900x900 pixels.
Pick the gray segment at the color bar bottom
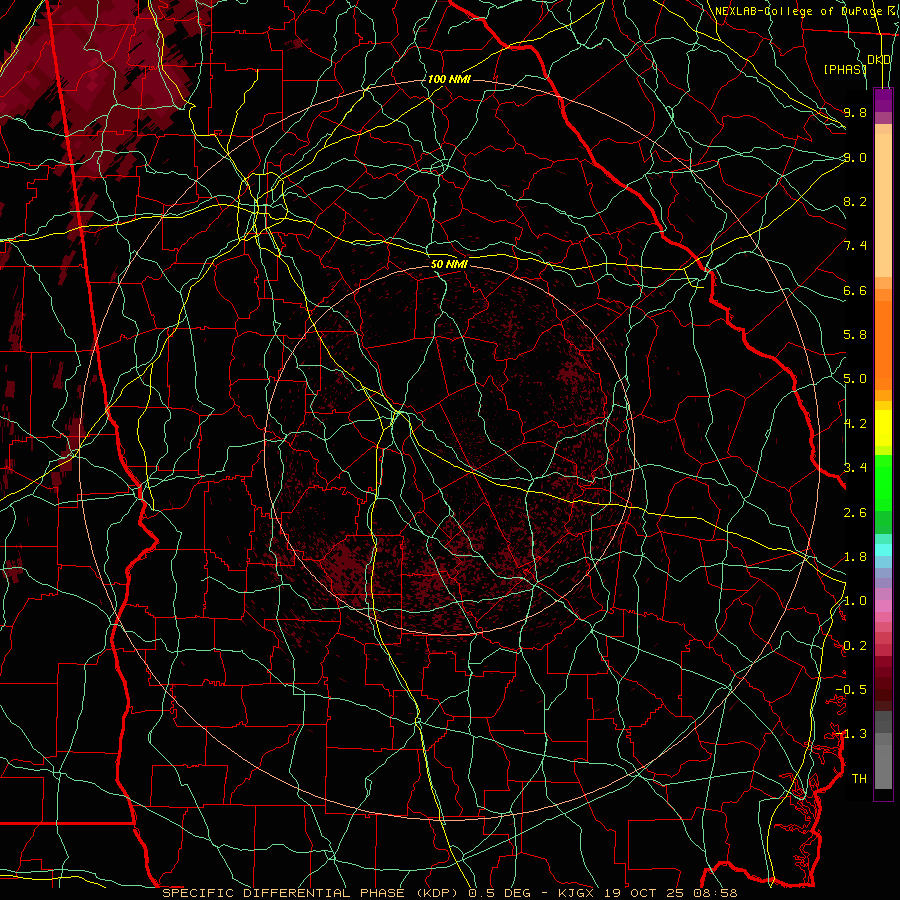coord(883,766)
